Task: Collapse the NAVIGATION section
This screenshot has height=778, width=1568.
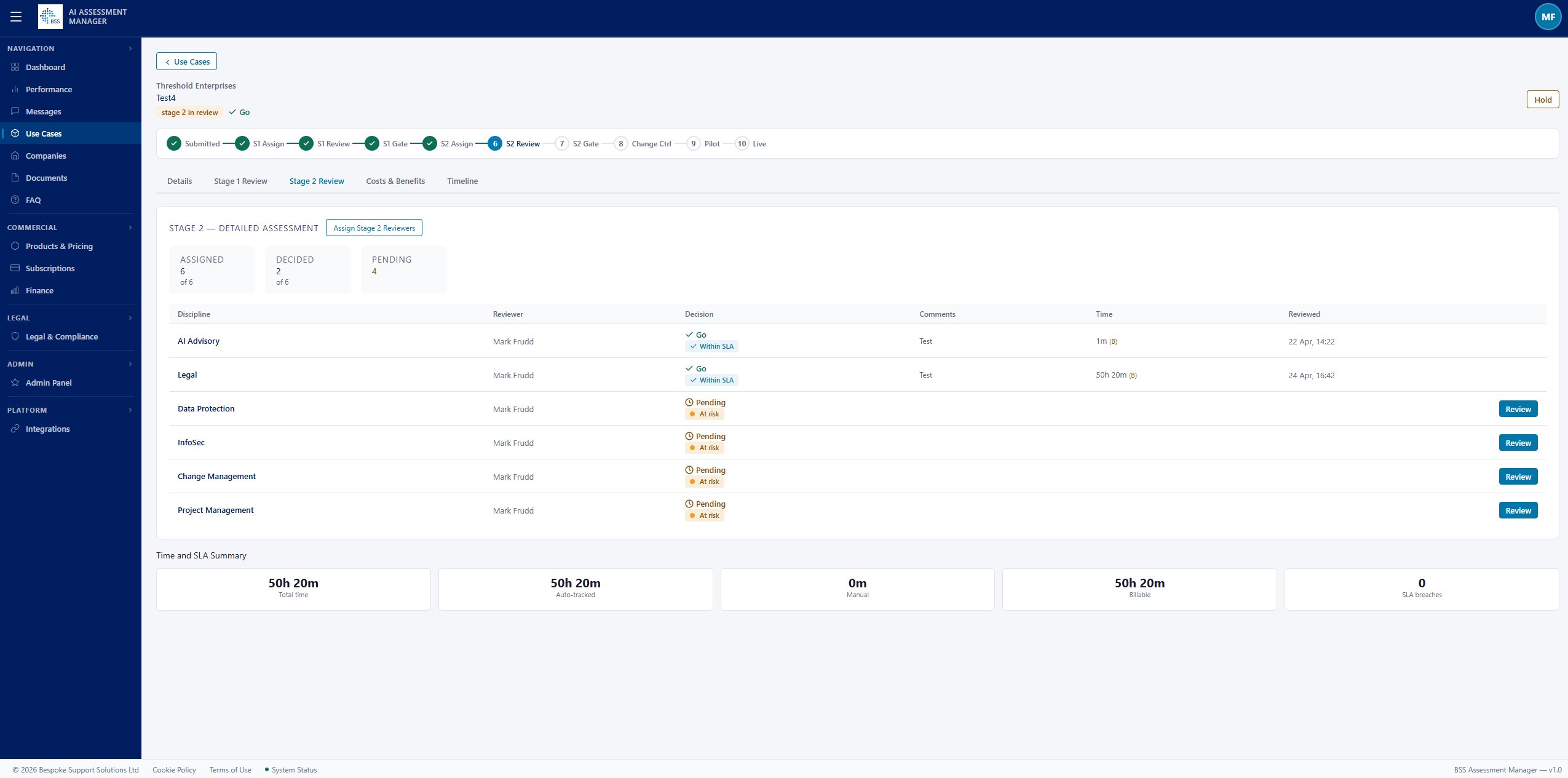Action: click(x=130, y=48)
